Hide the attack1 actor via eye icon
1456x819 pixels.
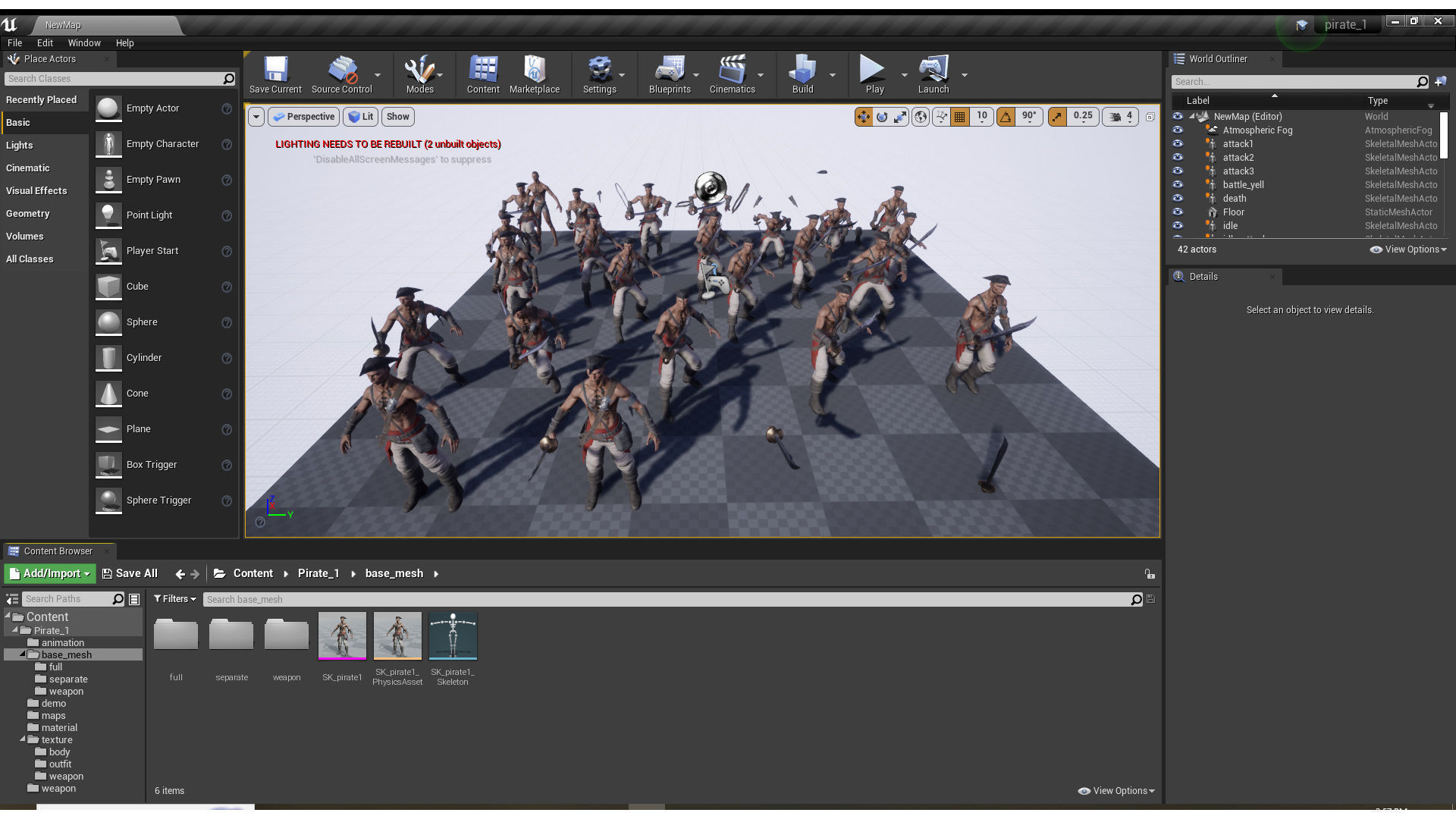click(x=1178, y=144)
